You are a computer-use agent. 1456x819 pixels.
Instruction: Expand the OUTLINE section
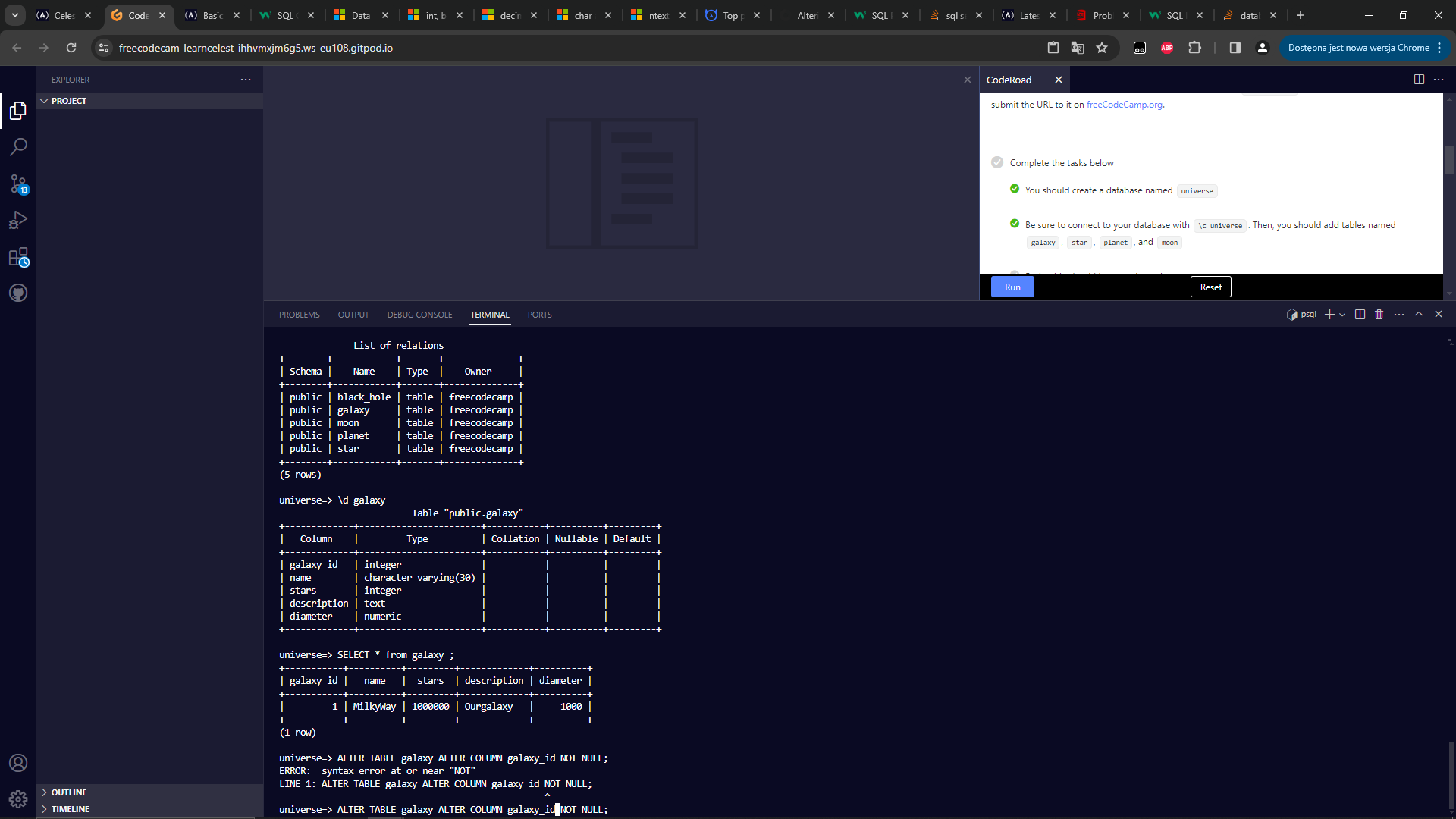point(68,792)
